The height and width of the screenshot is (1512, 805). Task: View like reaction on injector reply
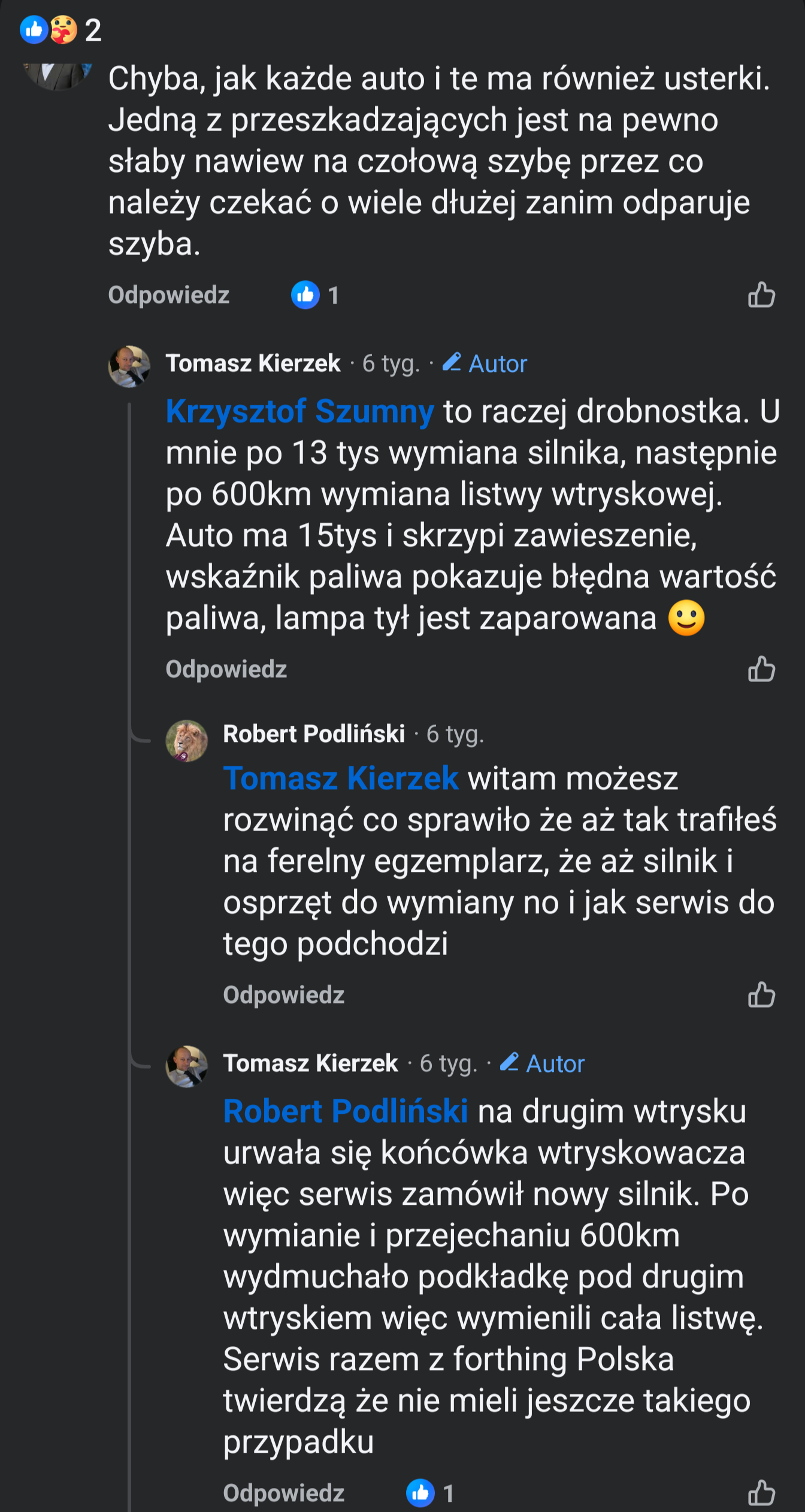coord(430,1493)
